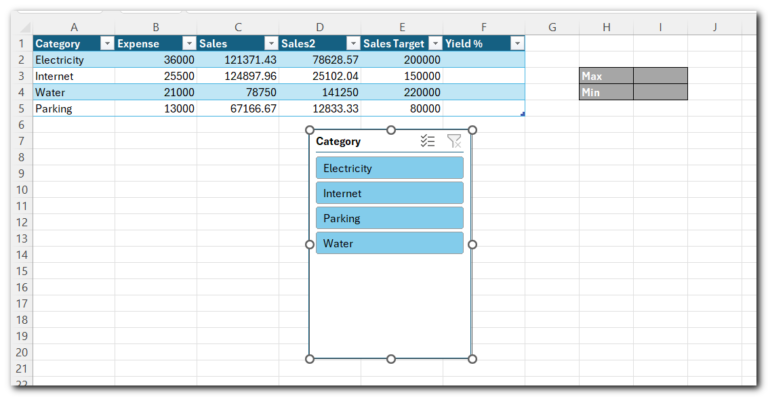Toggle Internet slicer item
The width and height of the screenshot is (768, 397).
390,193
